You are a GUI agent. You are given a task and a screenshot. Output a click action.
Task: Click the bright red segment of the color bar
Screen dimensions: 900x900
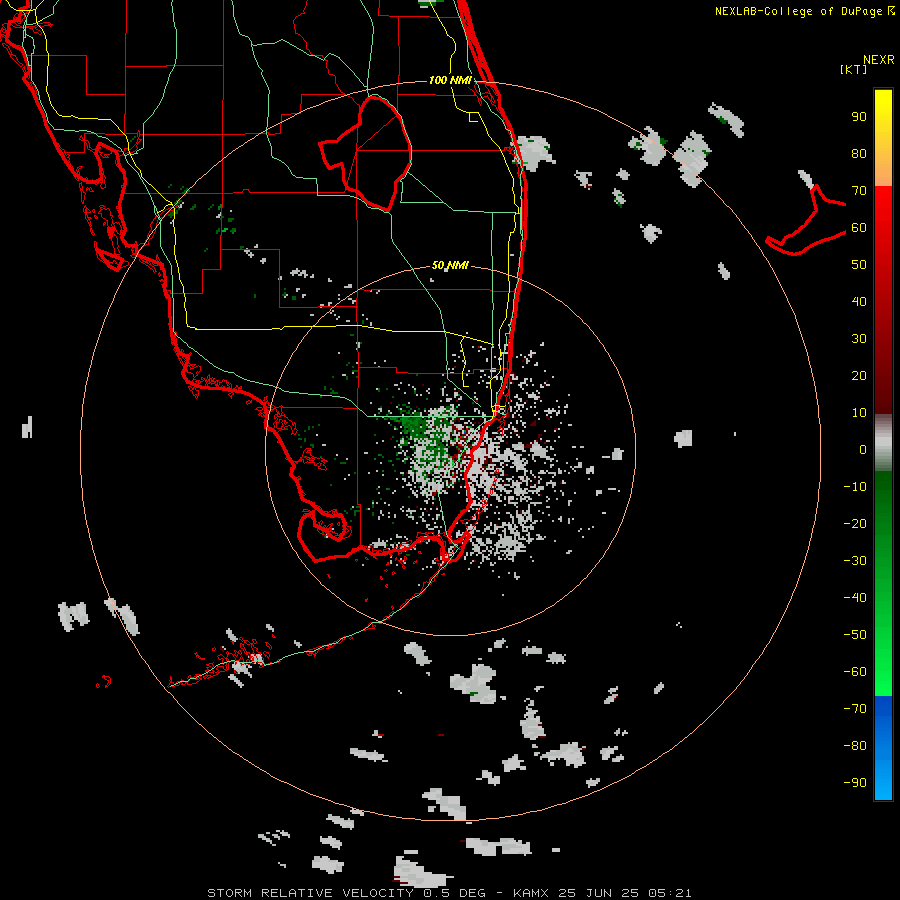(883, 230)
